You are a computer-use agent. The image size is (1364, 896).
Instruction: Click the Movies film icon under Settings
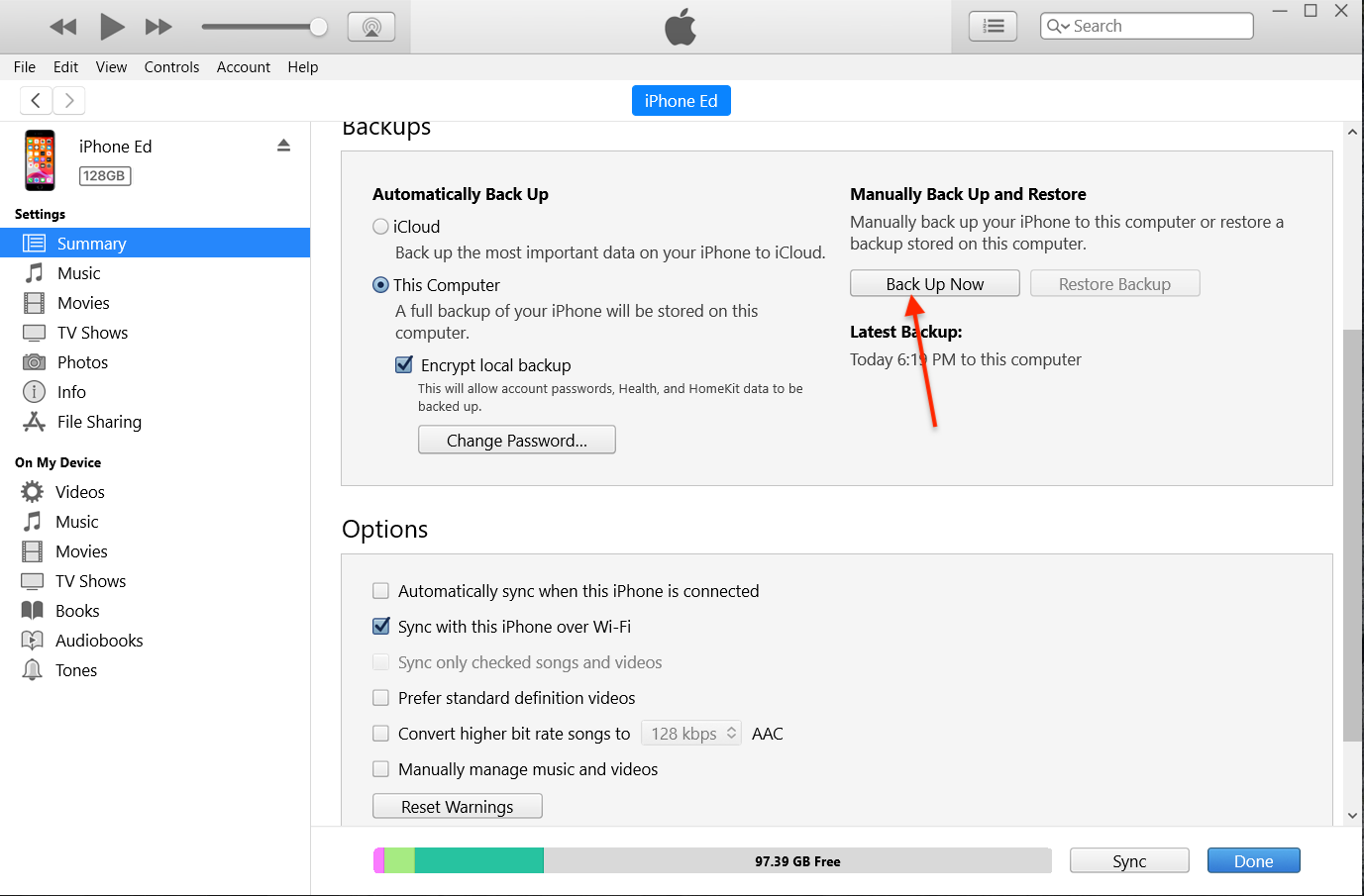click(34, 303)
